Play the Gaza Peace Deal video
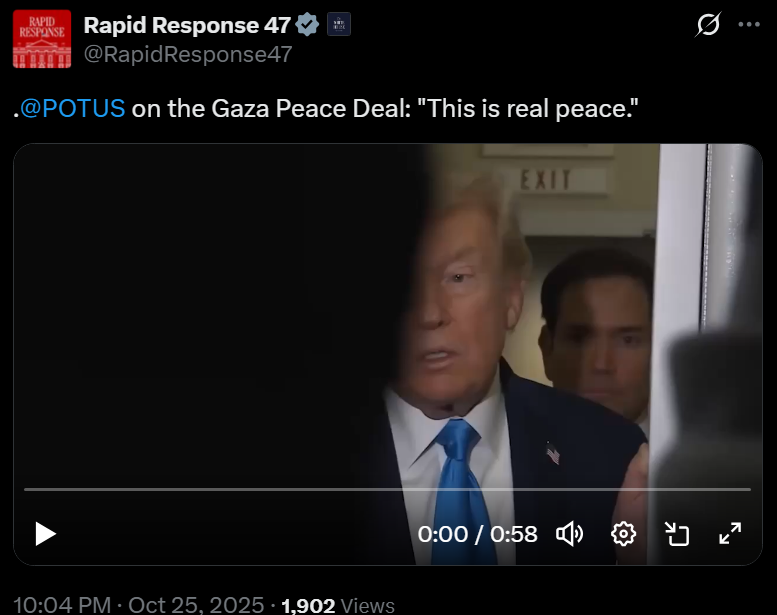The width and height of the screenshot is (777, 615). 46,534
